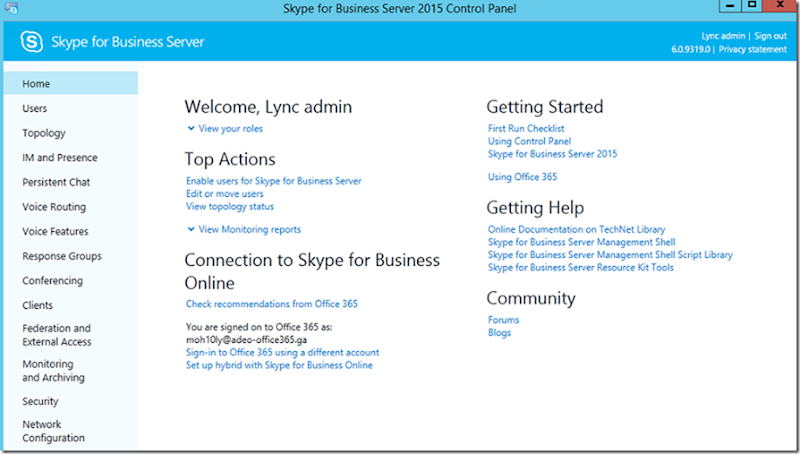Open Server Resource Kit Tools link
Viewport: 800px width, 454px height.
(580, 268)
